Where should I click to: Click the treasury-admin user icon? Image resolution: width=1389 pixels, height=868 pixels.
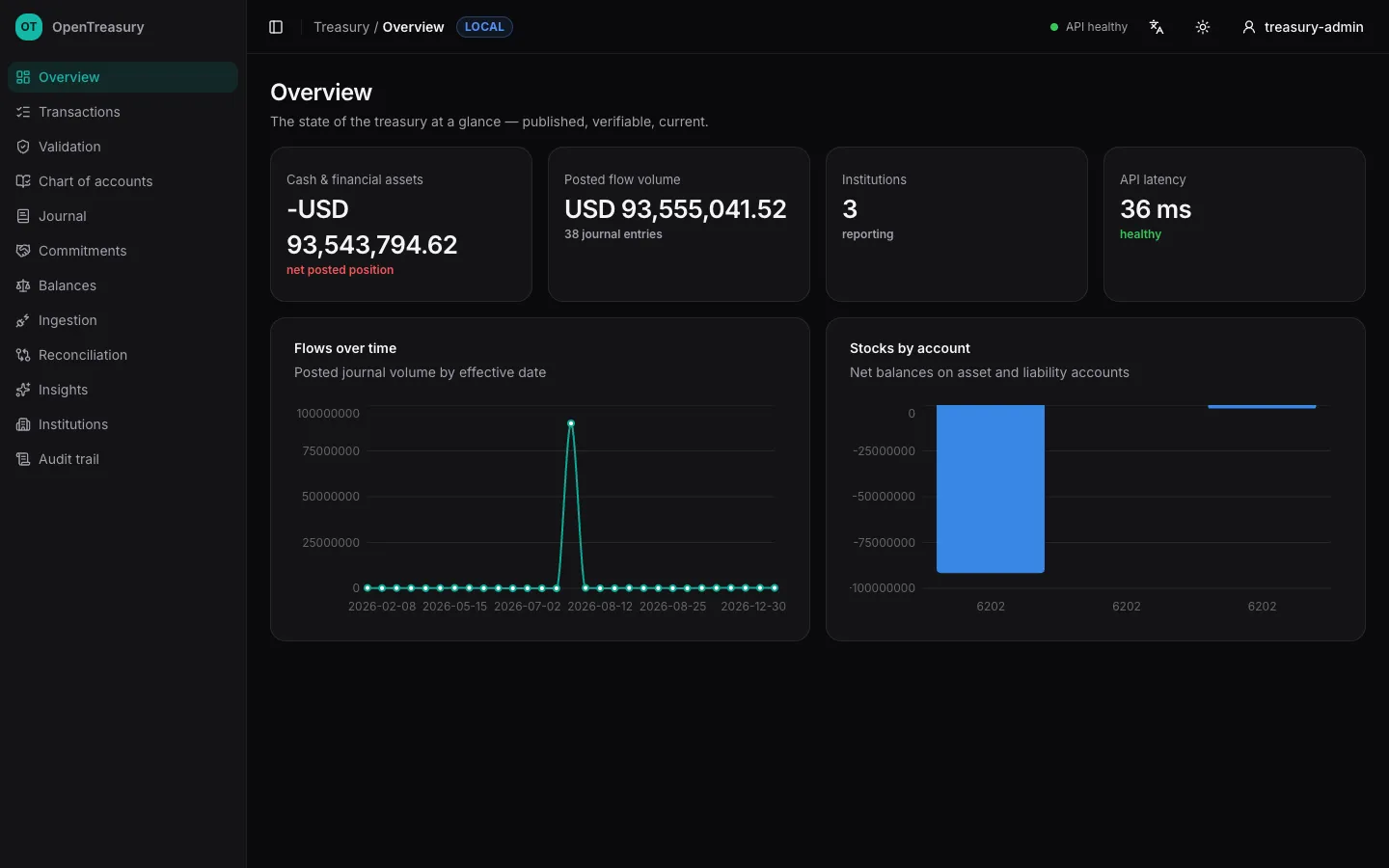[1249, 27]
